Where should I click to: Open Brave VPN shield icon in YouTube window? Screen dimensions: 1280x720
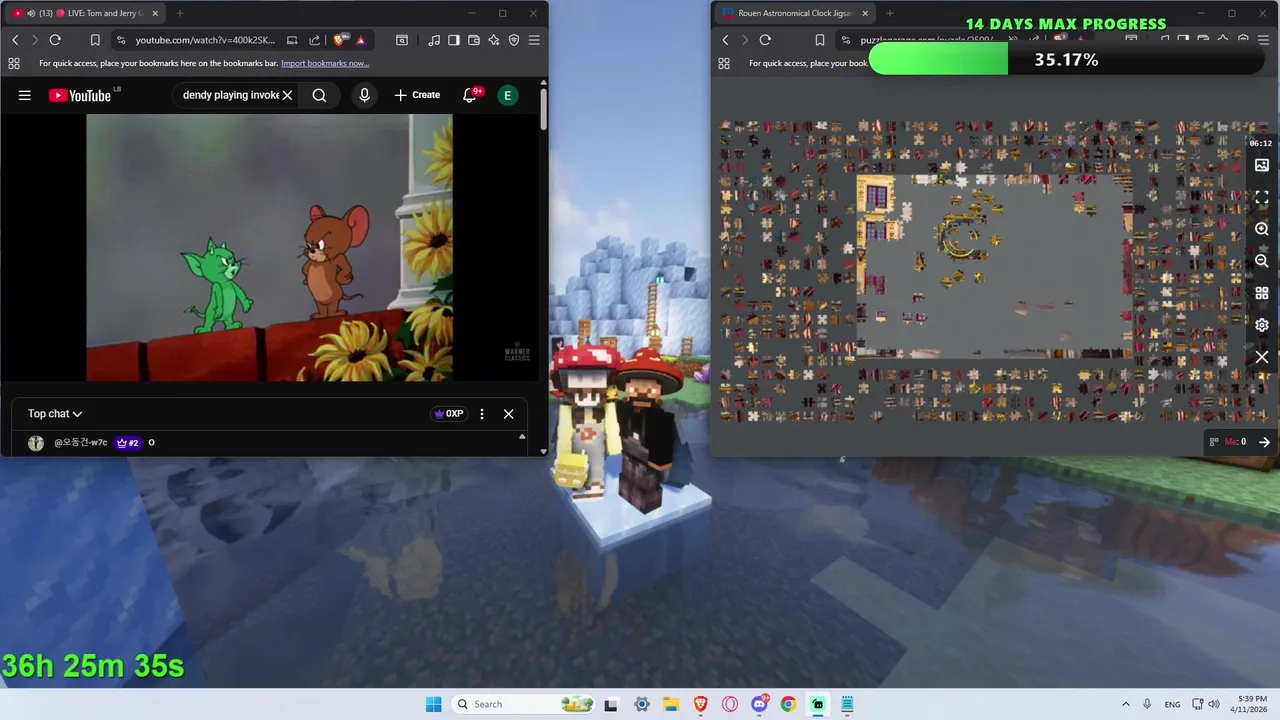point(514,40)
